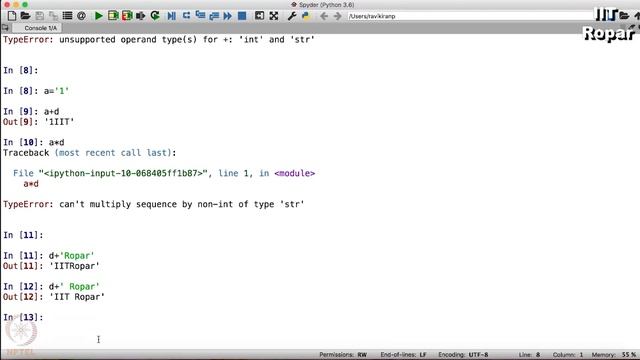The width and height of the screenshot is (640, 360).
Task: Click Permissions RW status entry
Action: [x=343, y=355]
